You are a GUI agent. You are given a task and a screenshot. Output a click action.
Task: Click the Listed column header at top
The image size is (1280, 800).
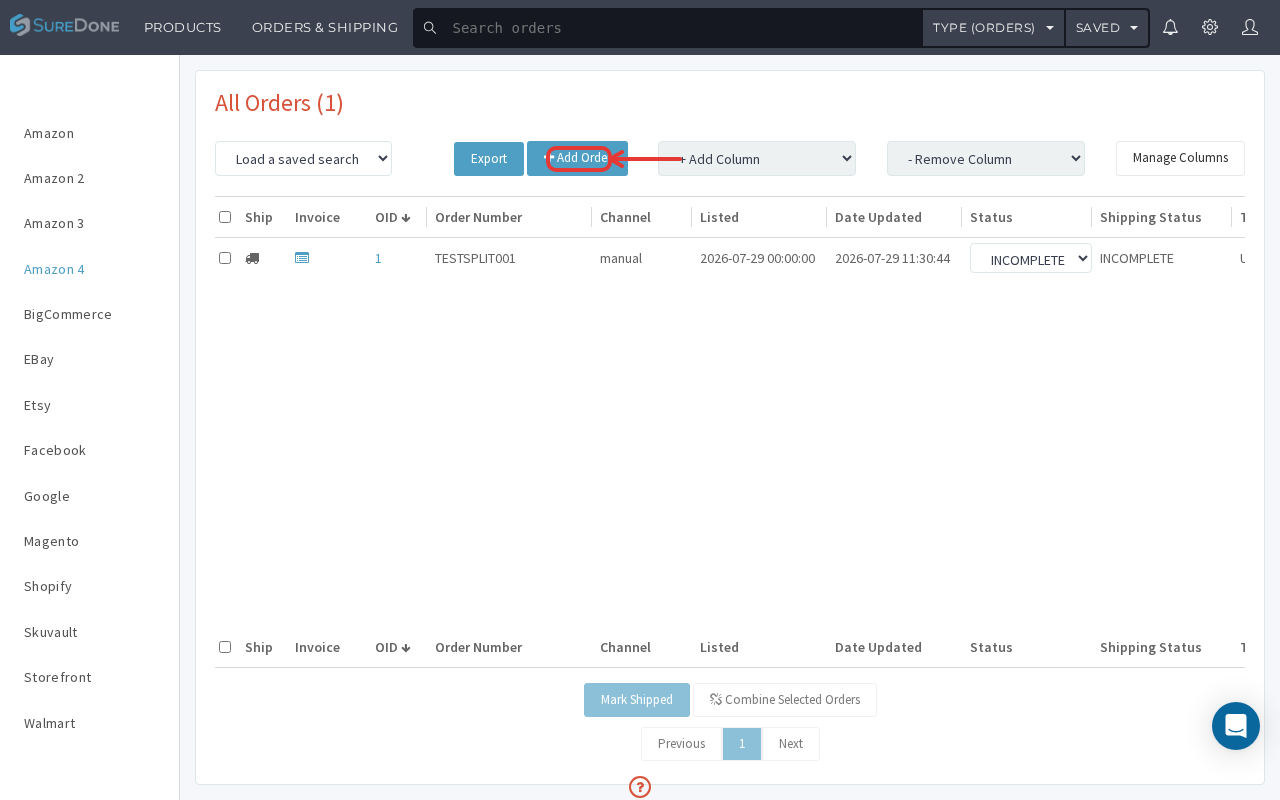(x=719, y=217)
